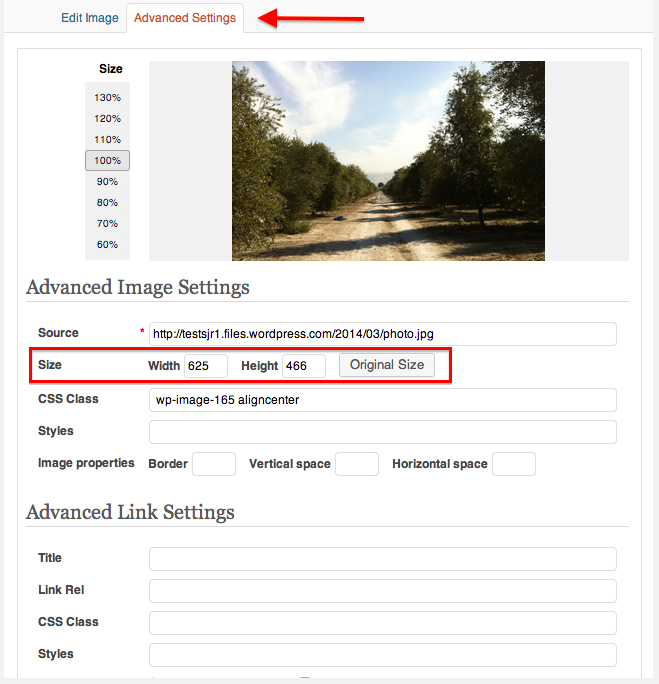Focus the Link Rel input field
Viewport: 659px width, 684px height.
tap(382, 591)
